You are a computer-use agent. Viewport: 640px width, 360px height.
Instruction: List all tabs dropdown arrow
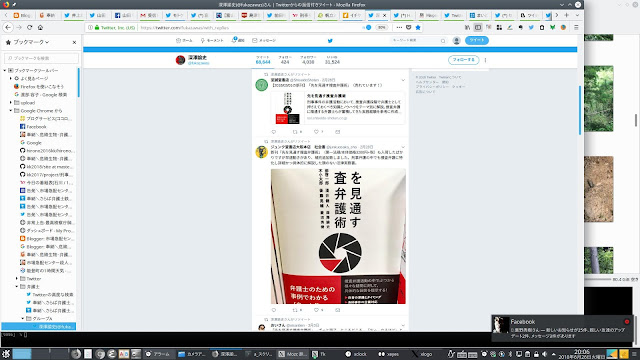pyautogui.click(x=577, y=15)
